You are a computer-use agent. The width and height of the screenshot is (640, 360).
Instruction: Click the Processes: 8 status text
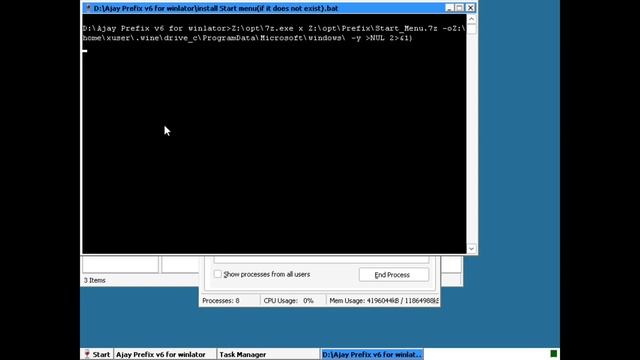(x=221, y=301)
